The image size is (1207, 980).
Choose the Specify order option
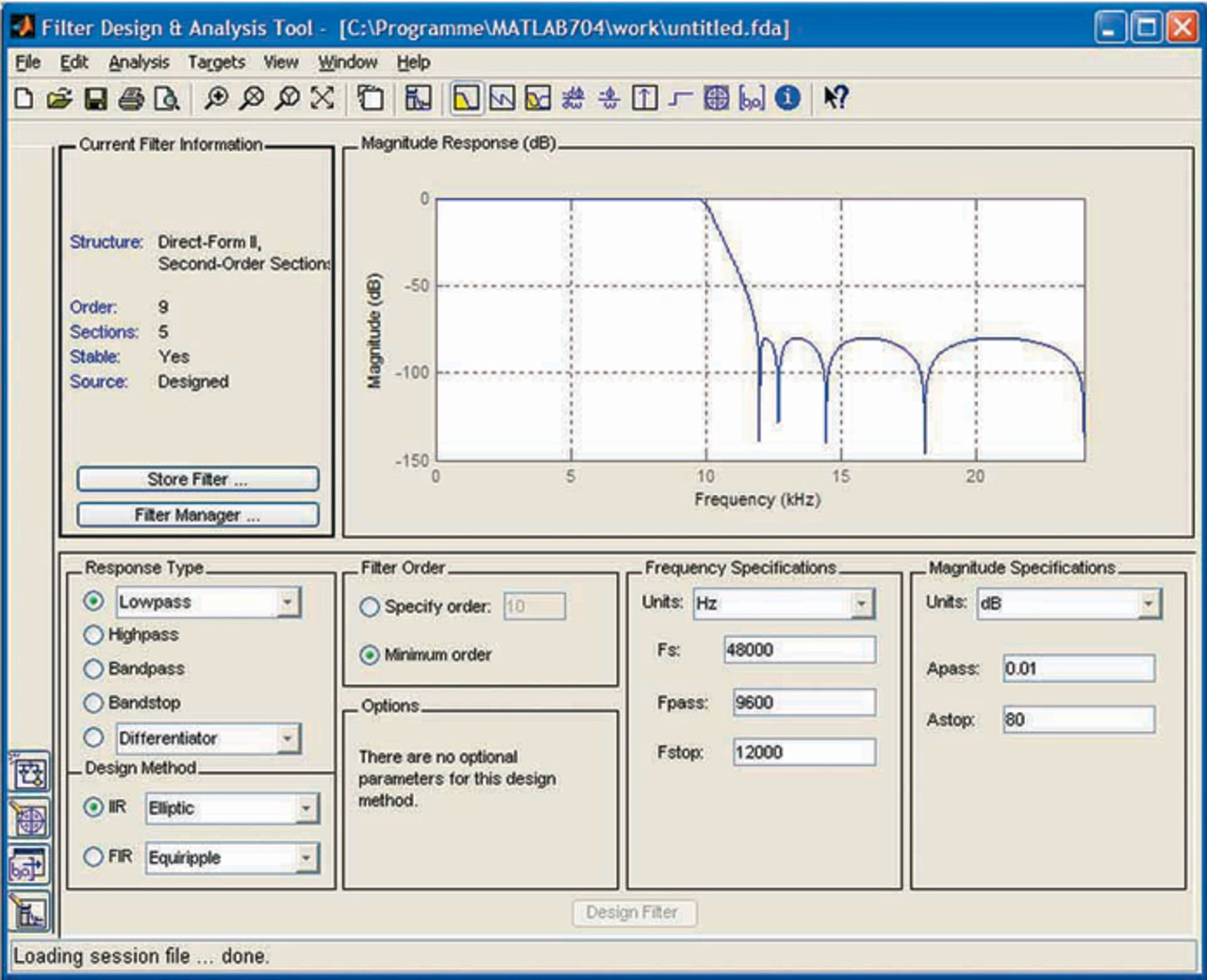tap(370, 607)
